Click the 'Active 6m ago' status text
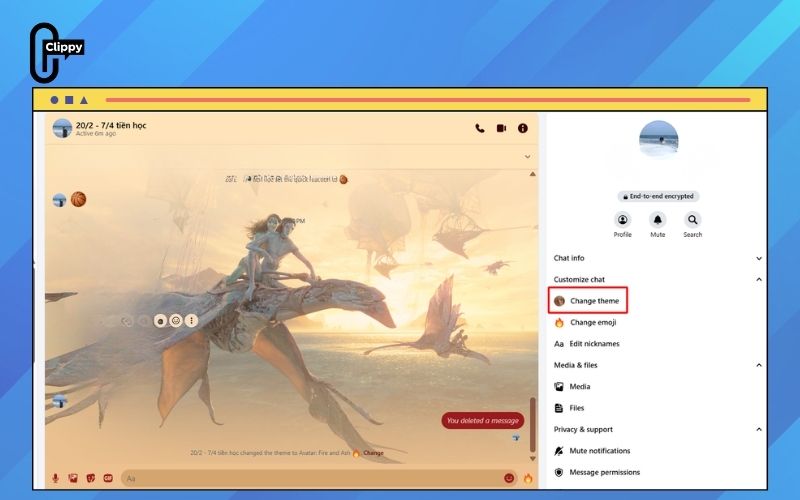Image resolution: width=800 pixels, height=500 pixels. coord(96,134)
